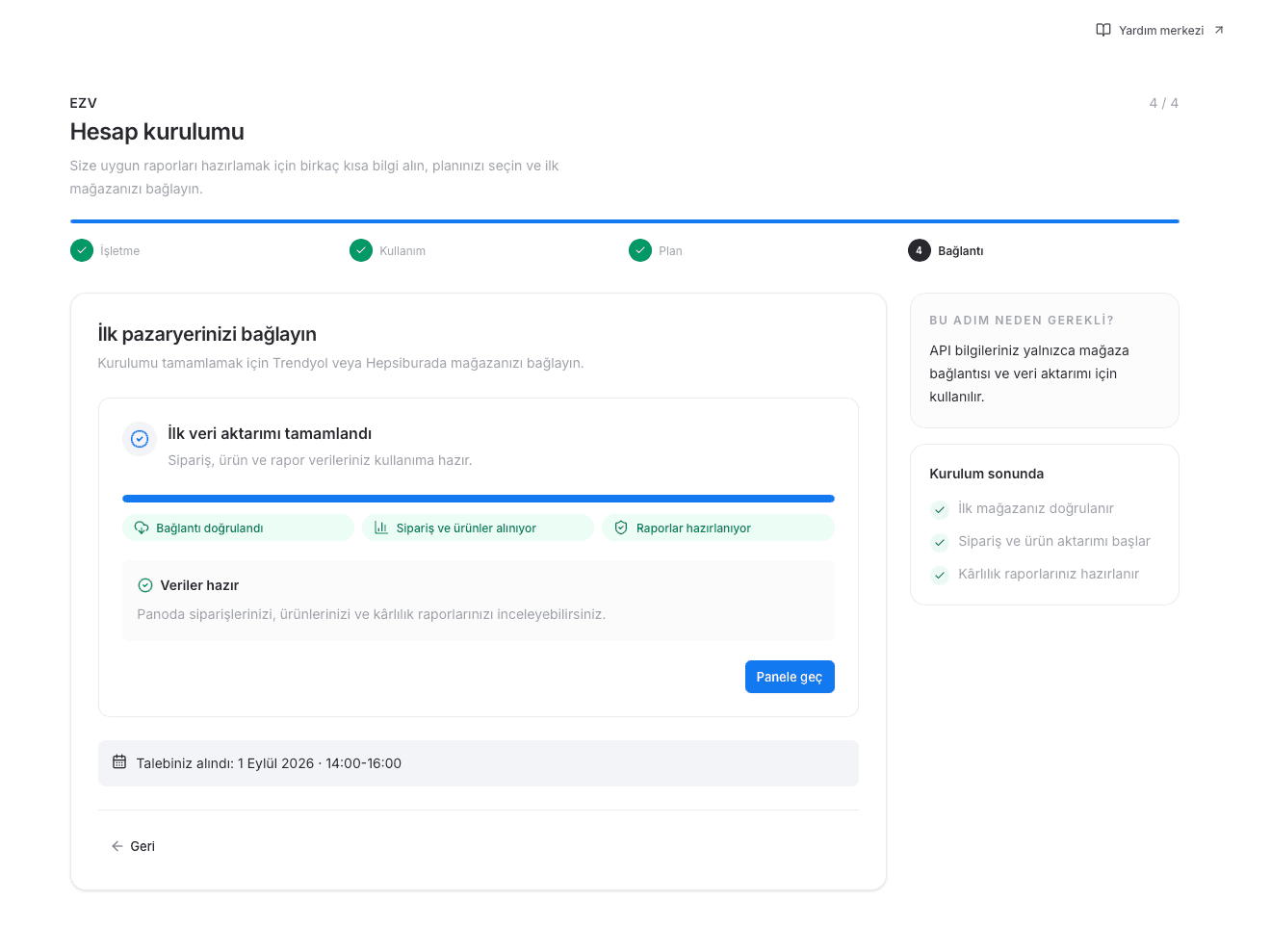Click the Panele geç button

pyautogui.click(x=790, y=677)
